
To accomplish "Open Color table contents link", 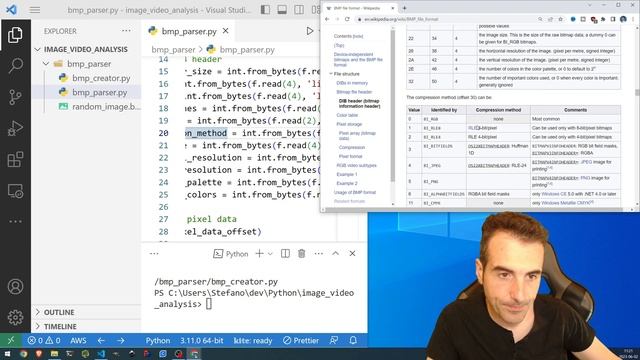I will pyautogui.click(x=347, y=115).
